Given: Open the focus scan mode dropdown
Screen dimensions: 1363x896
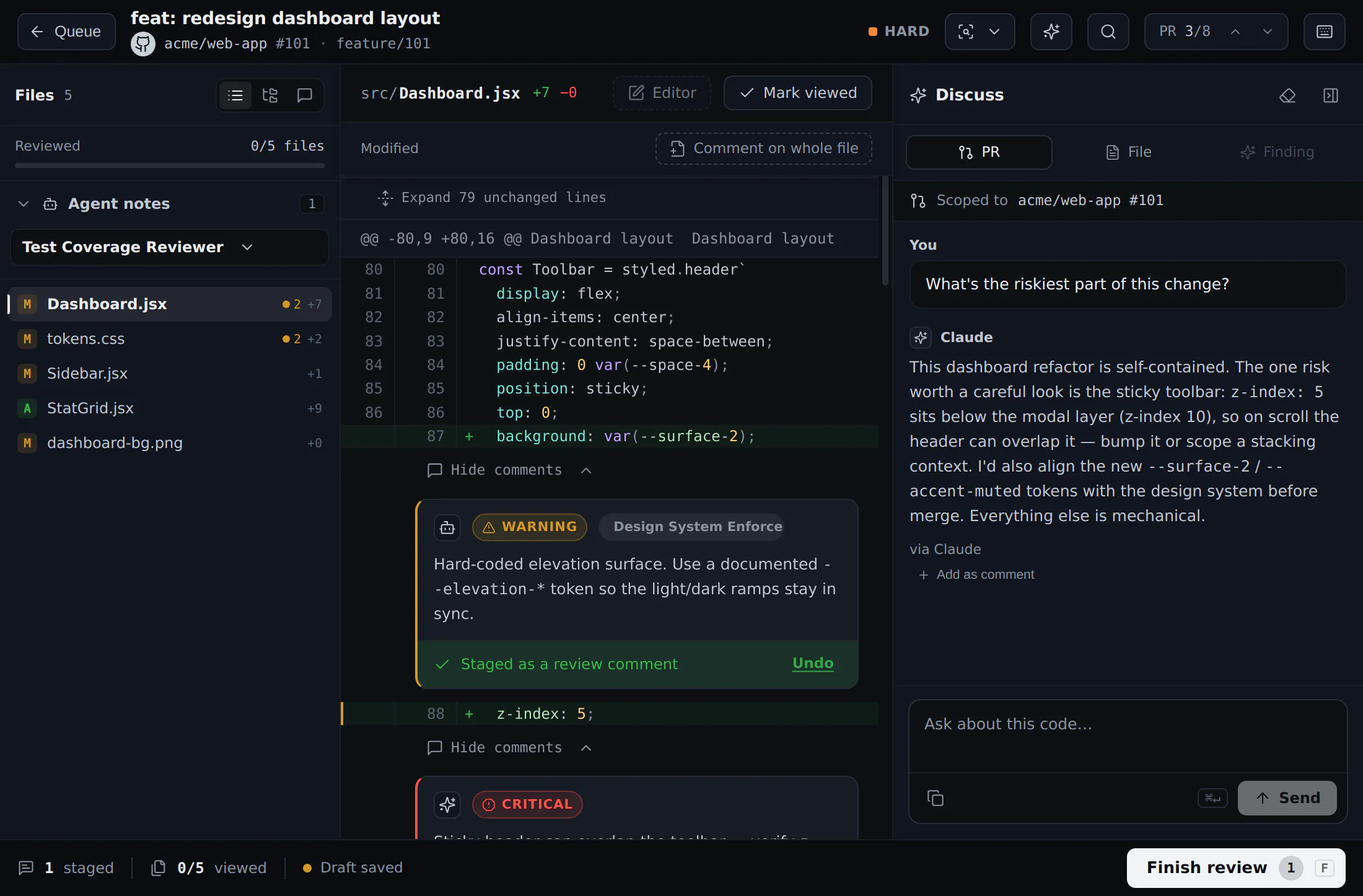Looking at the screenshot, I should (980, 32).
